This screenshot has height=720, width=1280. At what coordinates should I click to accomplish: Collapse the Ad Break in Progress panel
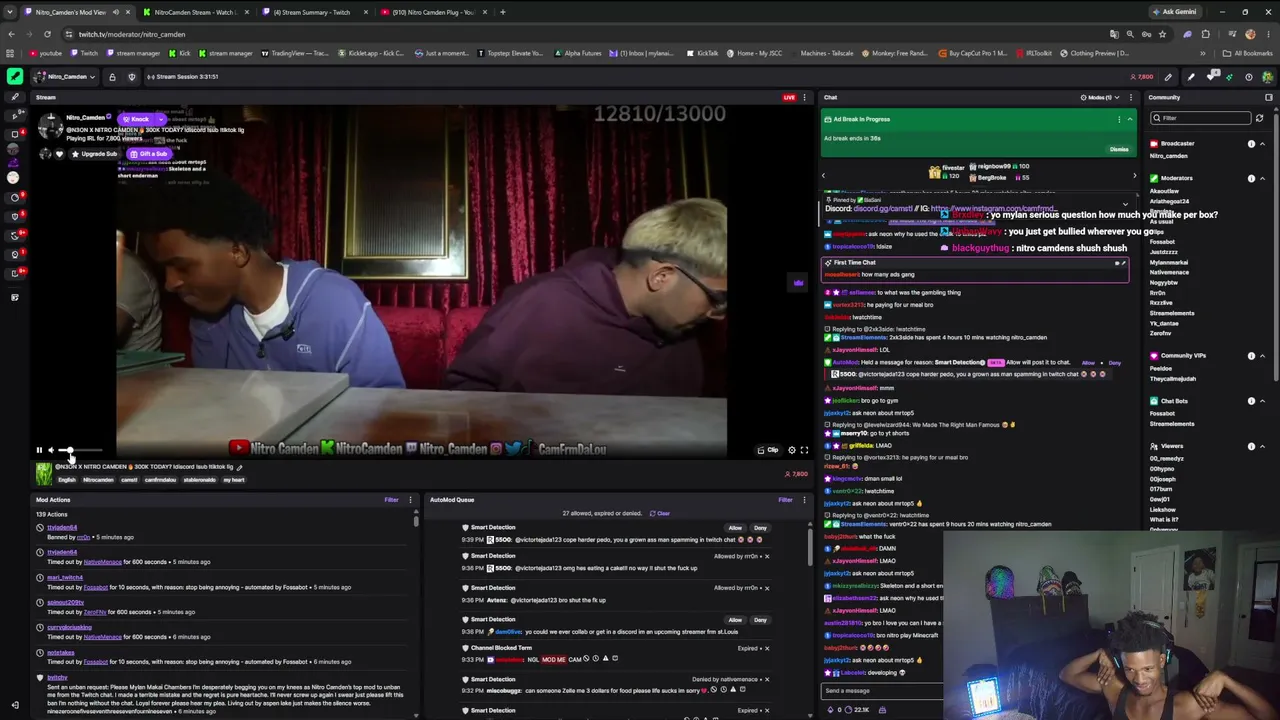(1130, 119)
